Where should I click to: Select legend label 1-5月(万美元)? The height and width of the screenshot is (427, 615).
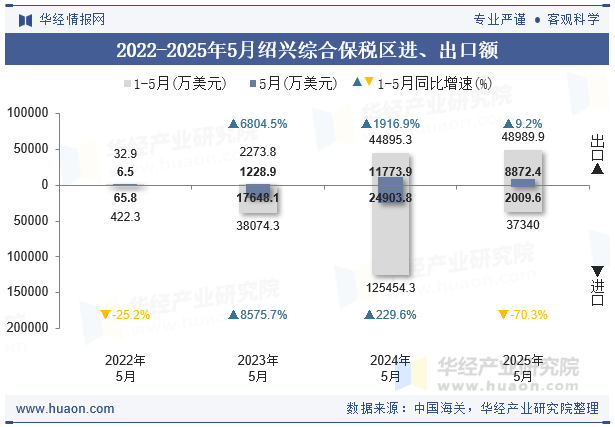[180, 83]
